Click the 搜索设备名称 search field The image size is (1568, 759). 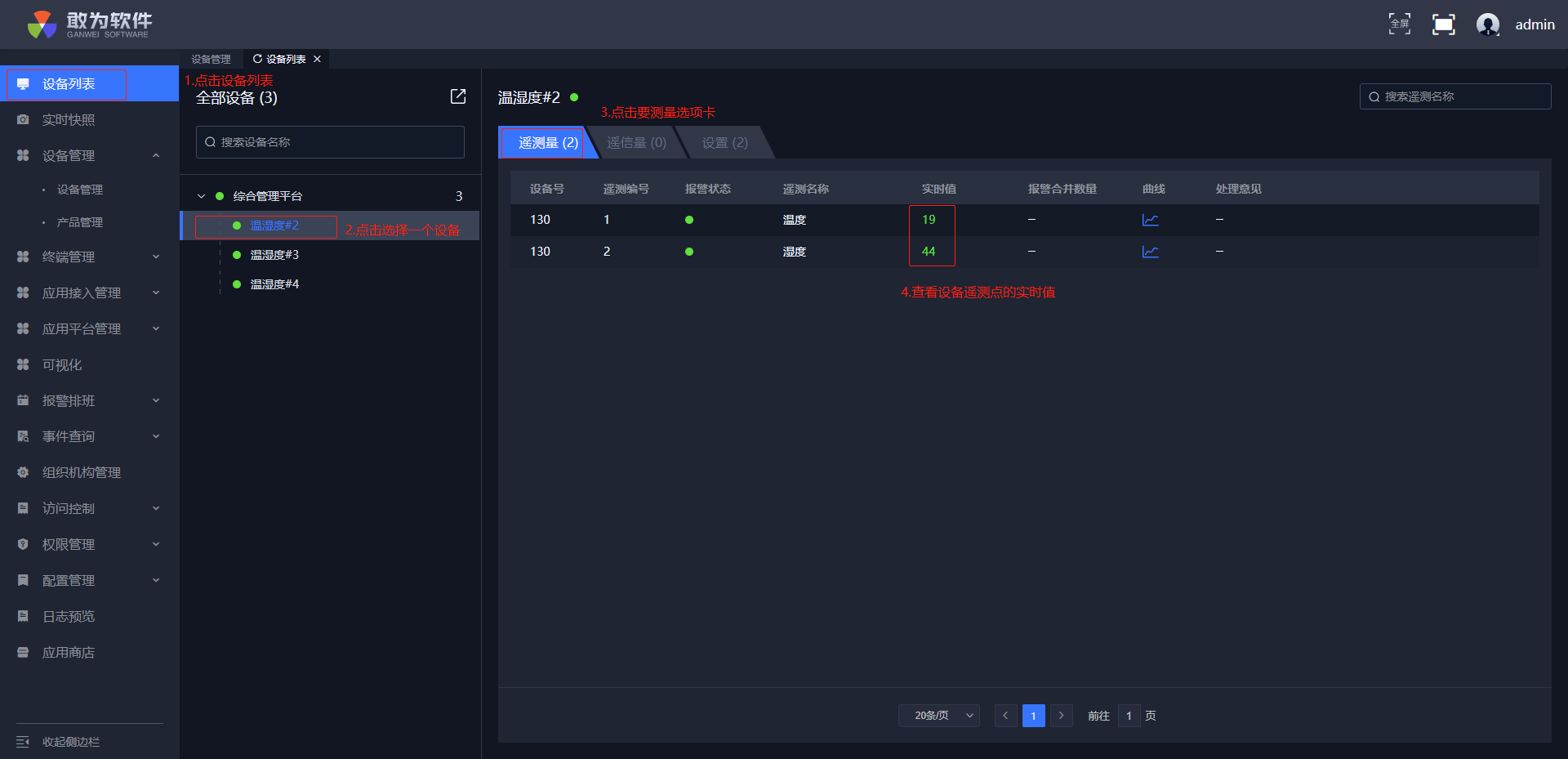click(x=331, y=142)
